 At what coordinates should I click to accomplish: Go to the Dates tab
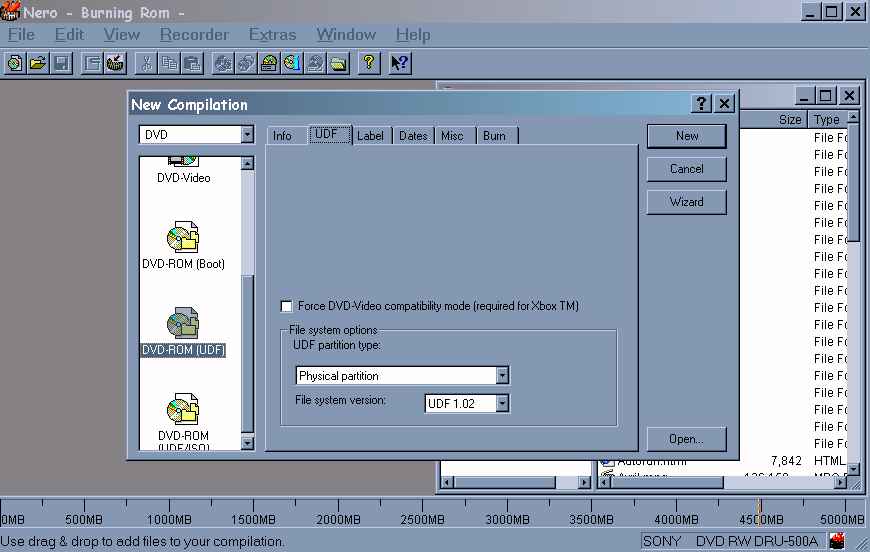tap(413, 136)
